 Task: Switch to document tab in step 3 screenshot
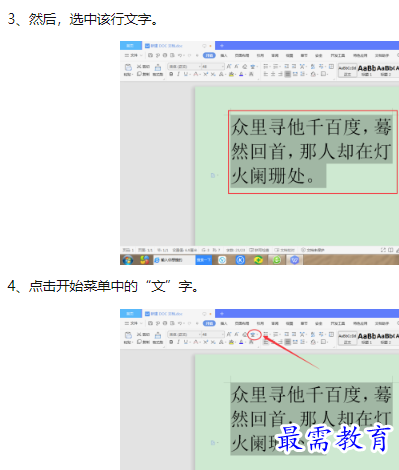(x=178, y=46)
